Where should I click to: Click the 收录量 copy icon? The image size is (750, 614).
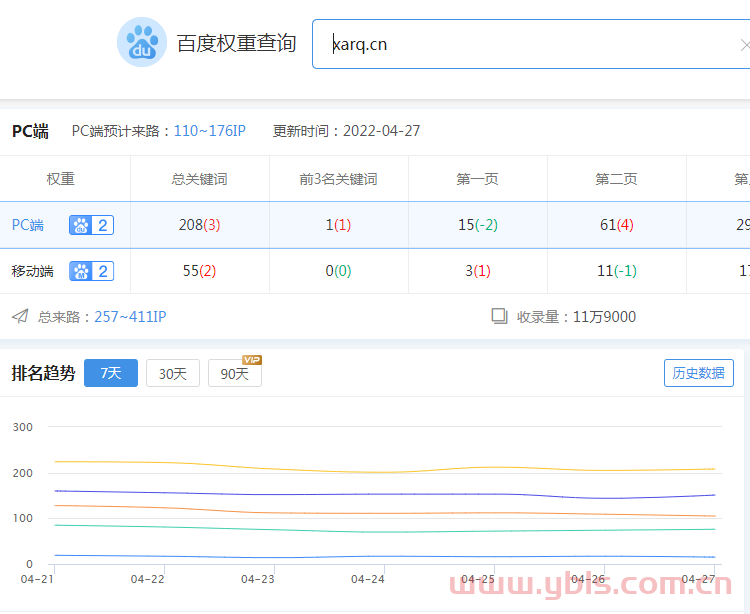pyautogui.click(x=500, y=317)
